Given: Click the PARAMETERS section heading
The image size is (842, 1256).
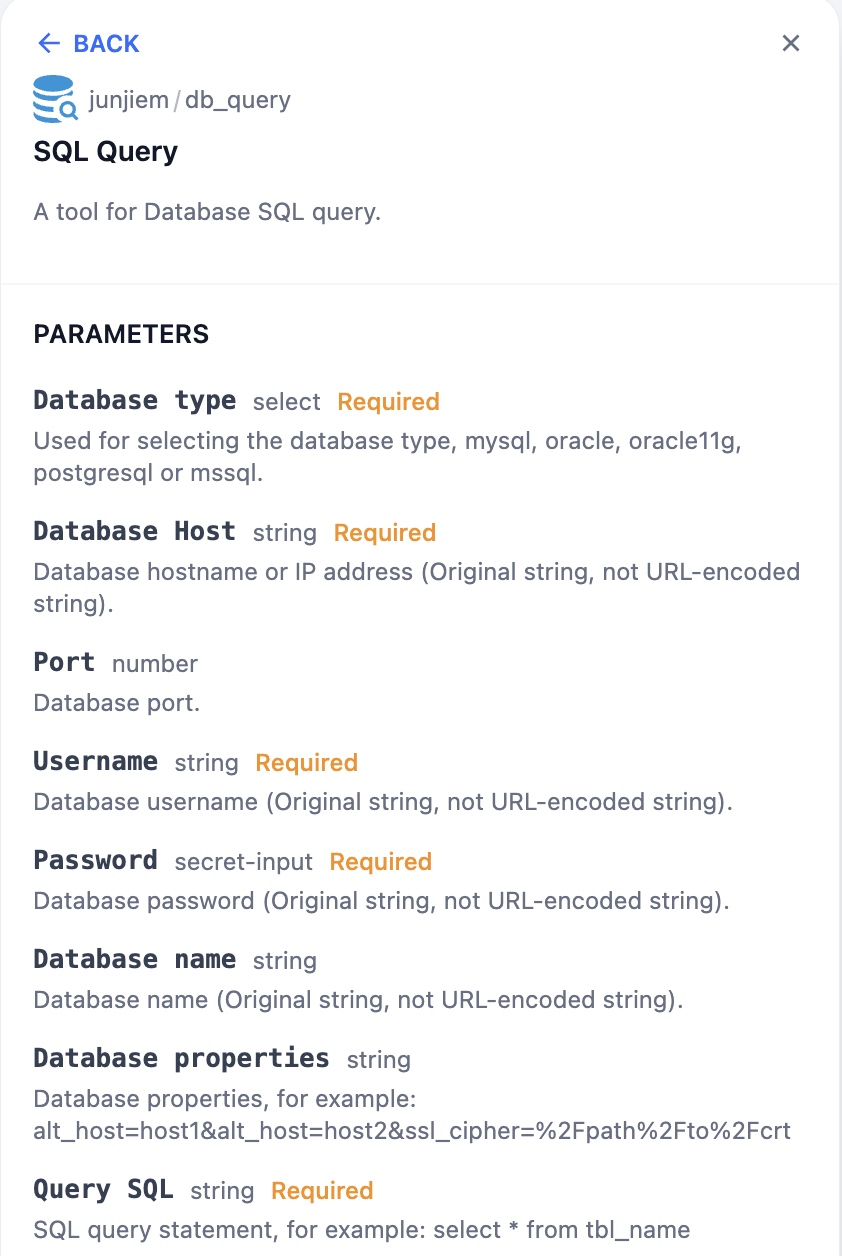Looking at the screenshot, I should point(121,334).
